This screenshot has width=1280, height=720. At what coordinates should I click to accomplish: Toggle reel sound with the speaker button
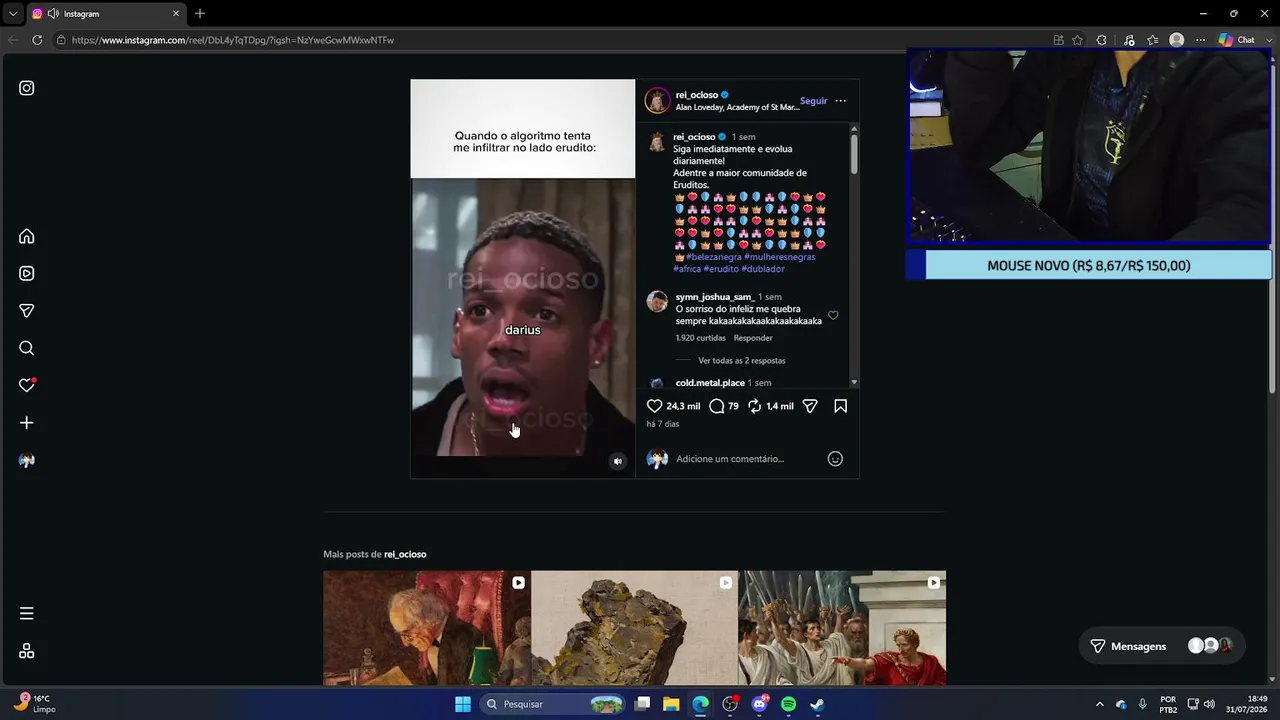click(x=618, y=461)
